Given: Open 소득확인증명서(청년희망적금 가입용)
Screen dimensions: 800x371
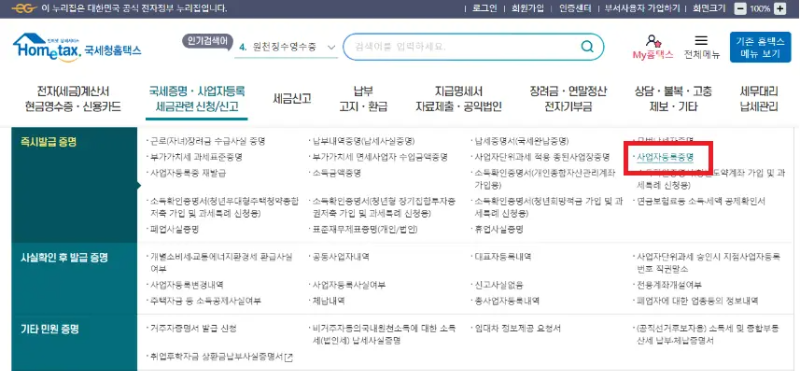Looking at the screenshot, I should [548, 207].
